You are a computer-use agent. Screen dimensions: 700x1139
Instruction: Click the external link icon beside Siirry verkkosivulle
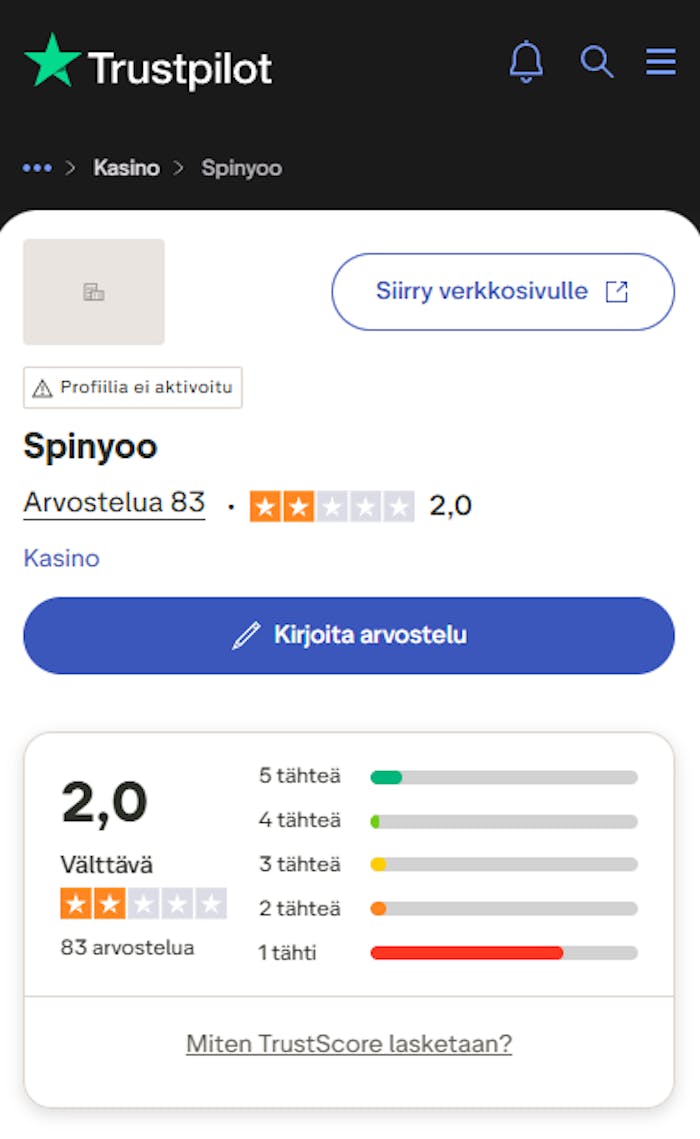coord(617,291)
